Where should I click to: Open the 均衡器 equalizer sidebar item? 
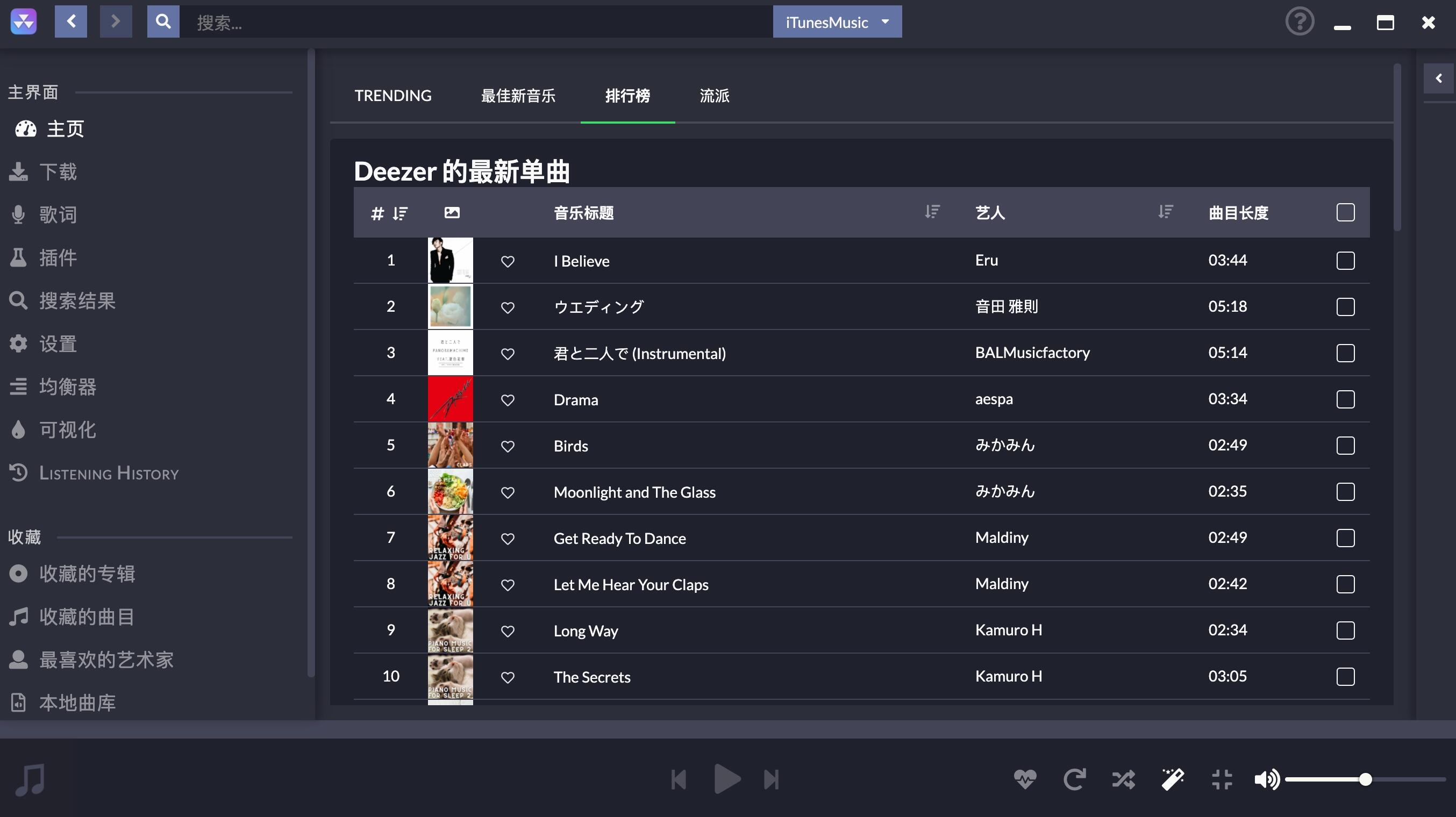pos(53,386)
